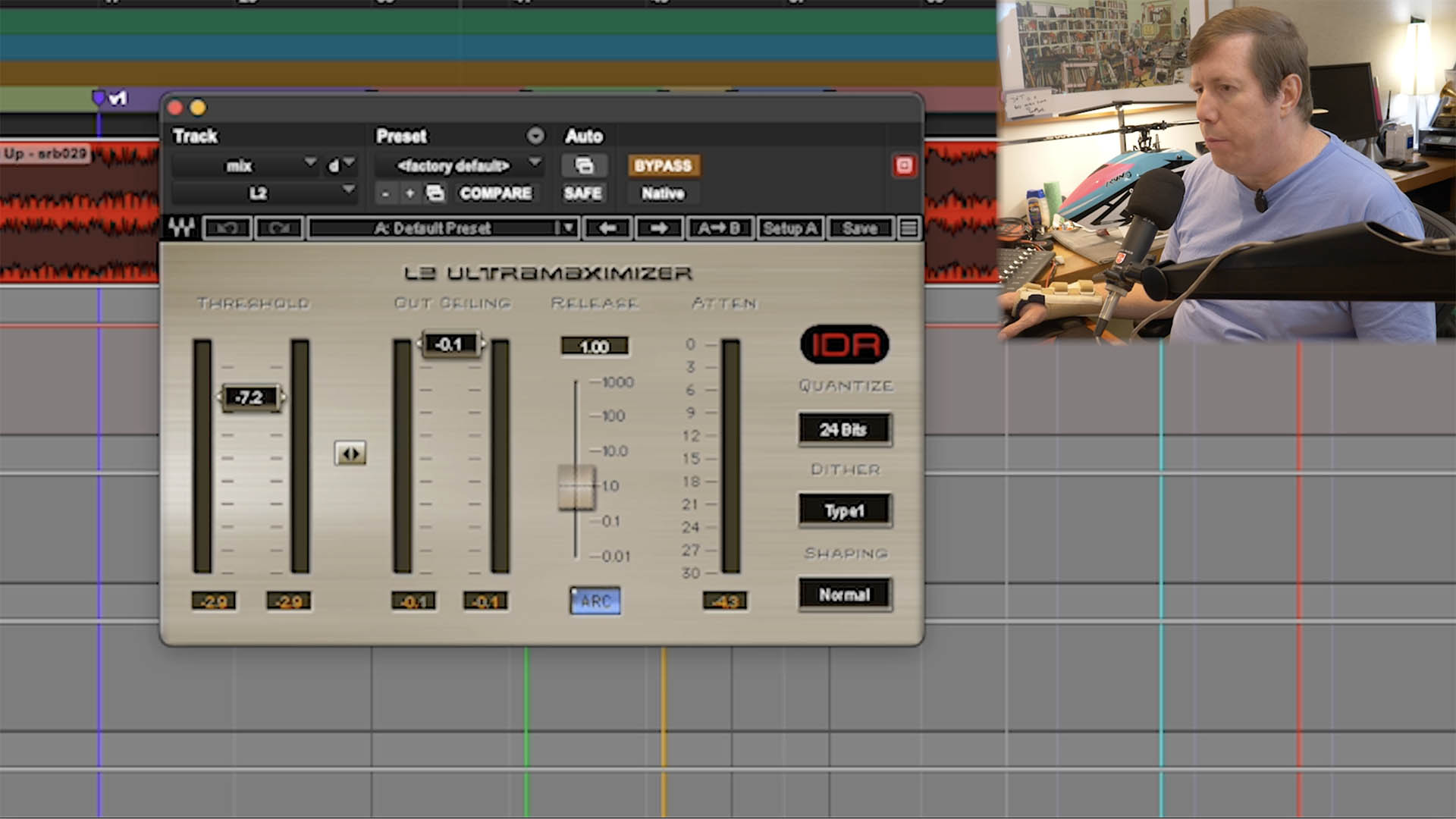The image size is (1456, 819).
Task: Open insert position d dropdown
Action: tap(340, 165)
